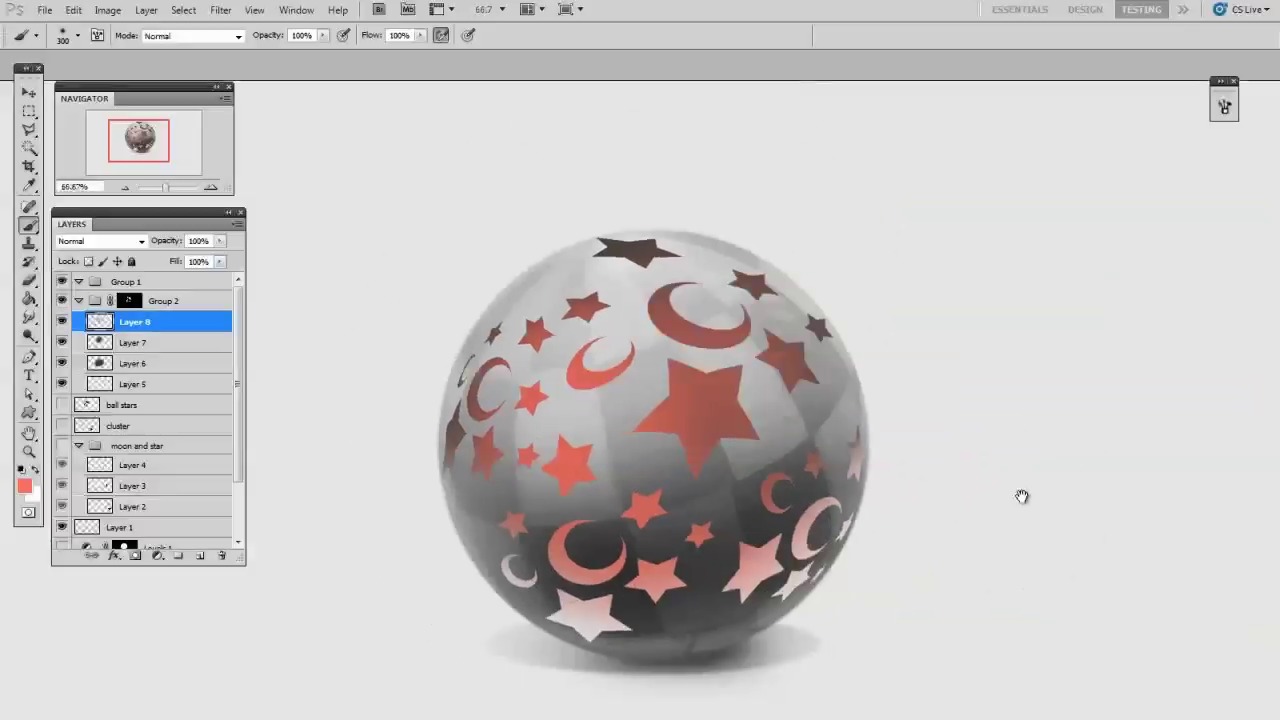Open the Select menu
This screenshot has height=720, width=1280.
coord(183,10)
